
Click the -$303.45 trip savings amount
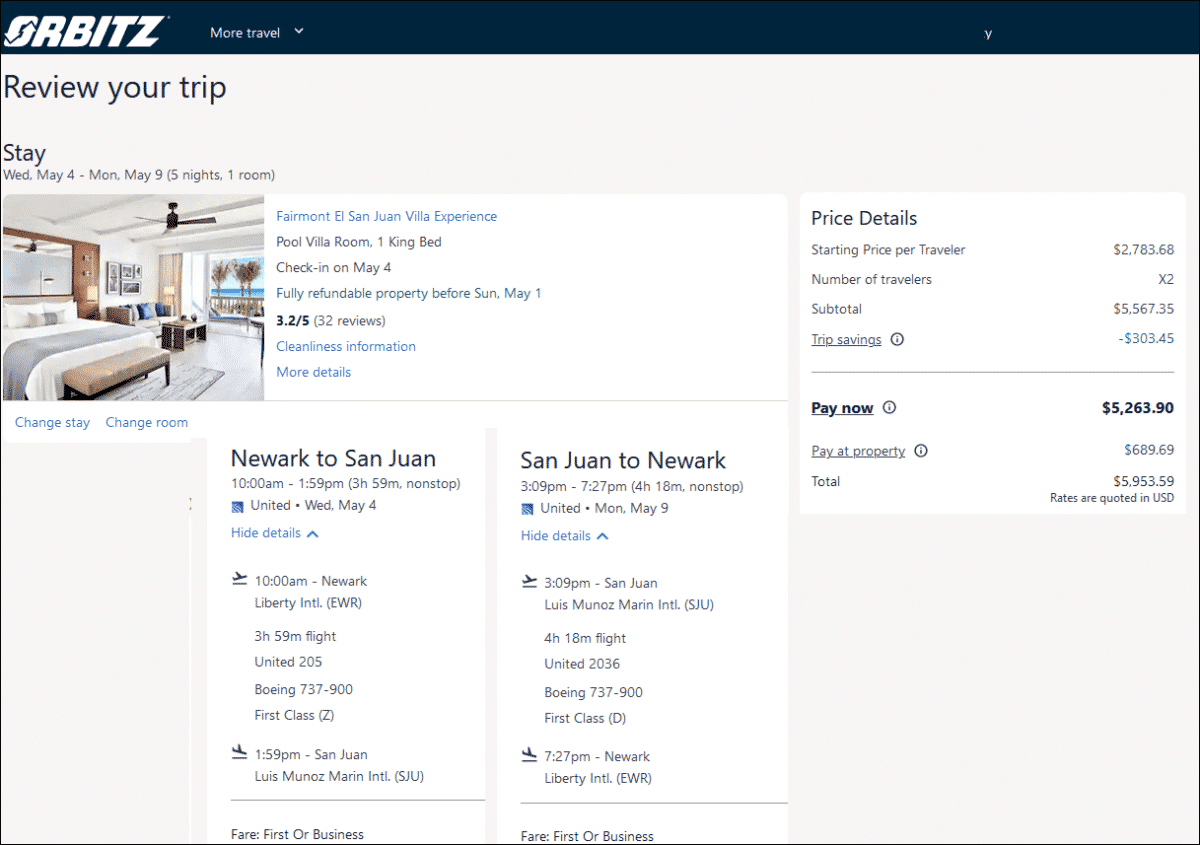pos(1146,339)
